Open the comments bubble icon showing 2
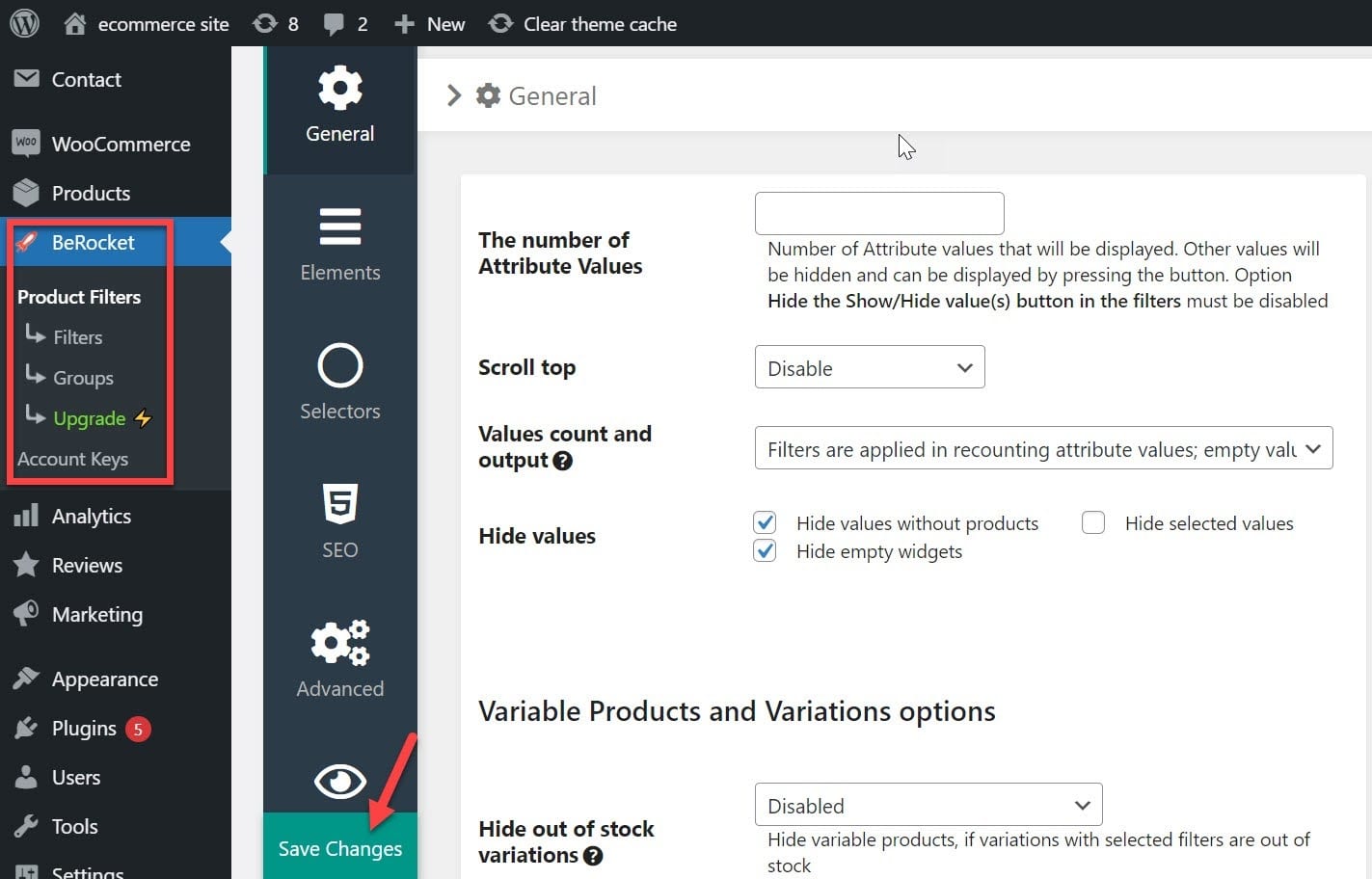Screen dimensions: 1372x879 coord(334,24)
